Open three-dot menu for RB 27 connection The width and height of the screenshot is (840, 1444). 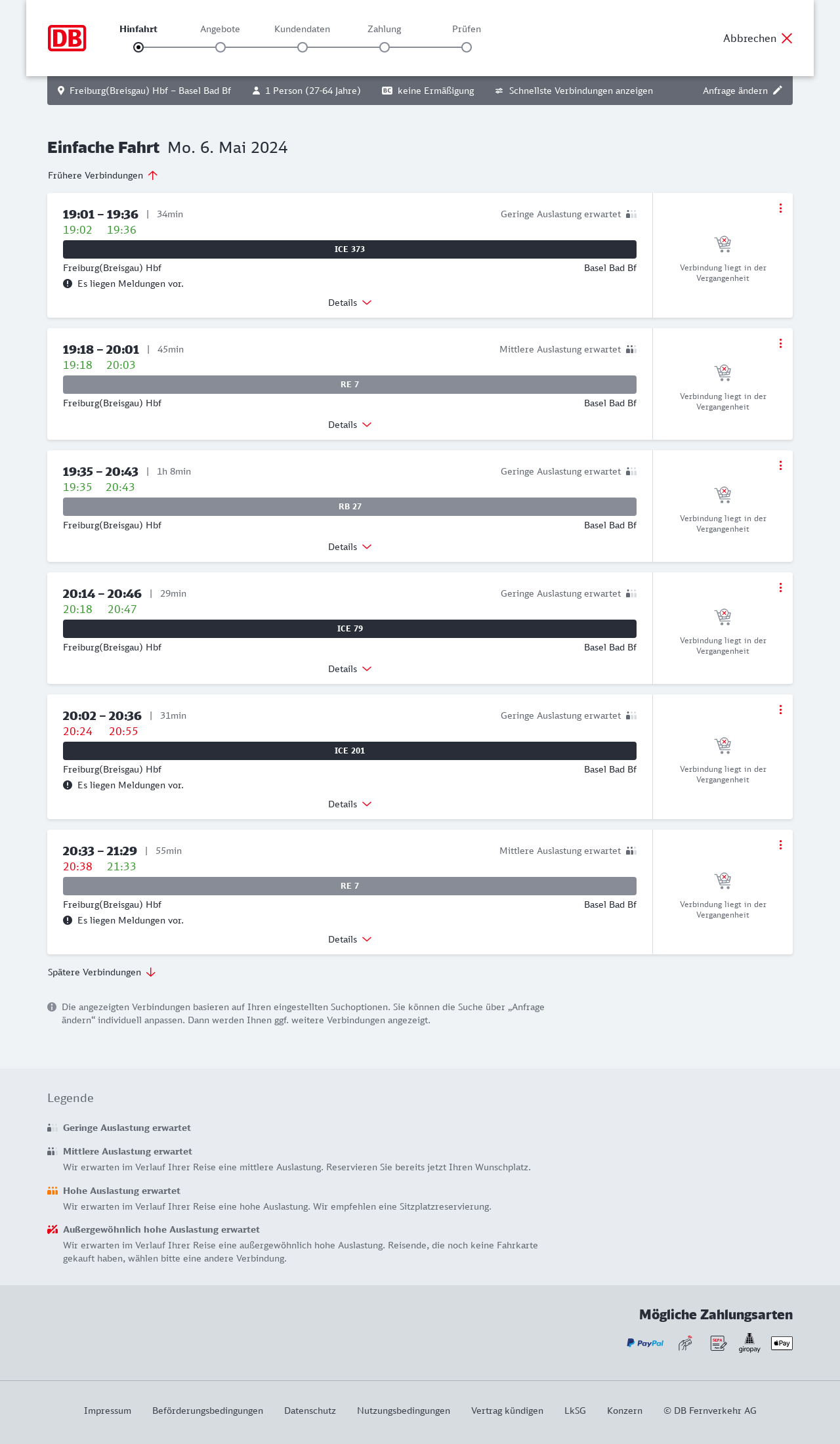click(x=780, y=465)
